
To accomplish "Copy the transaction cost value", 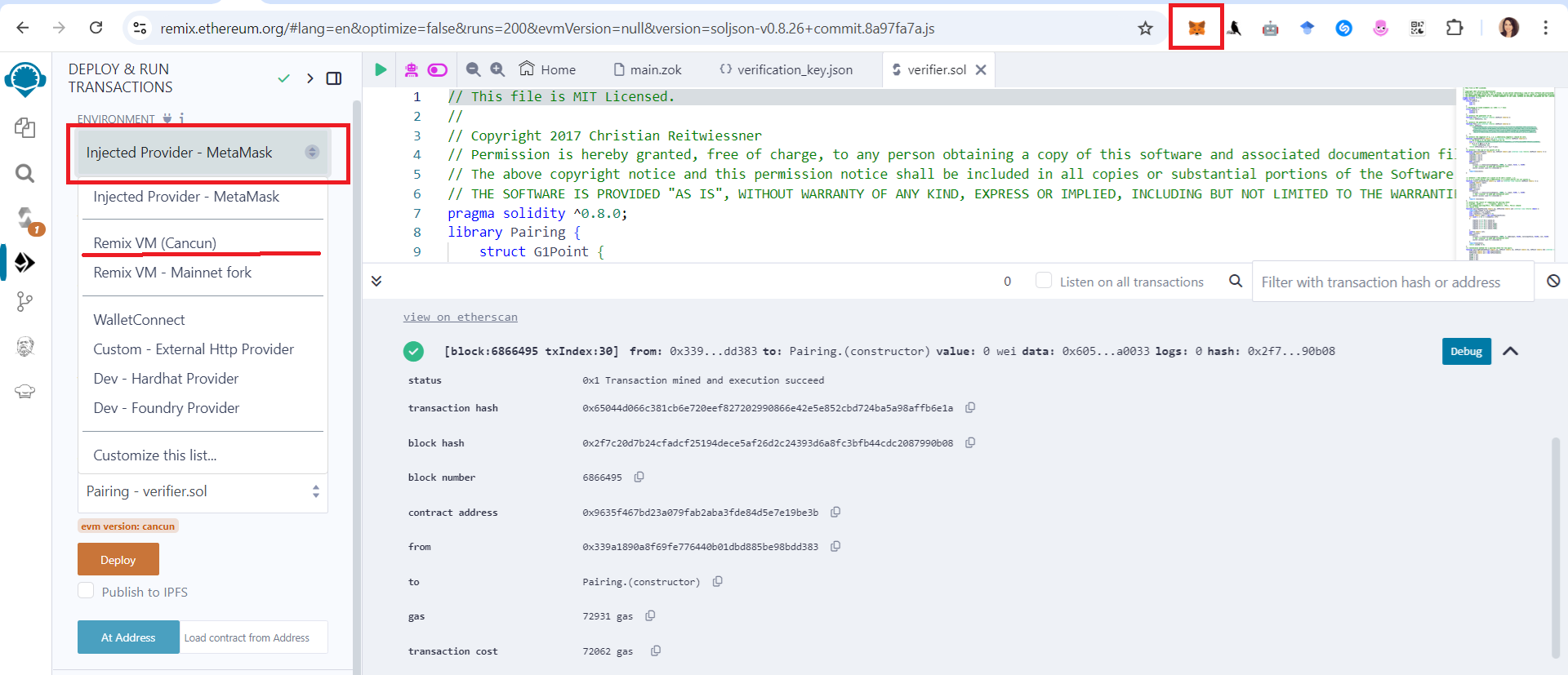I will [656, 651].
